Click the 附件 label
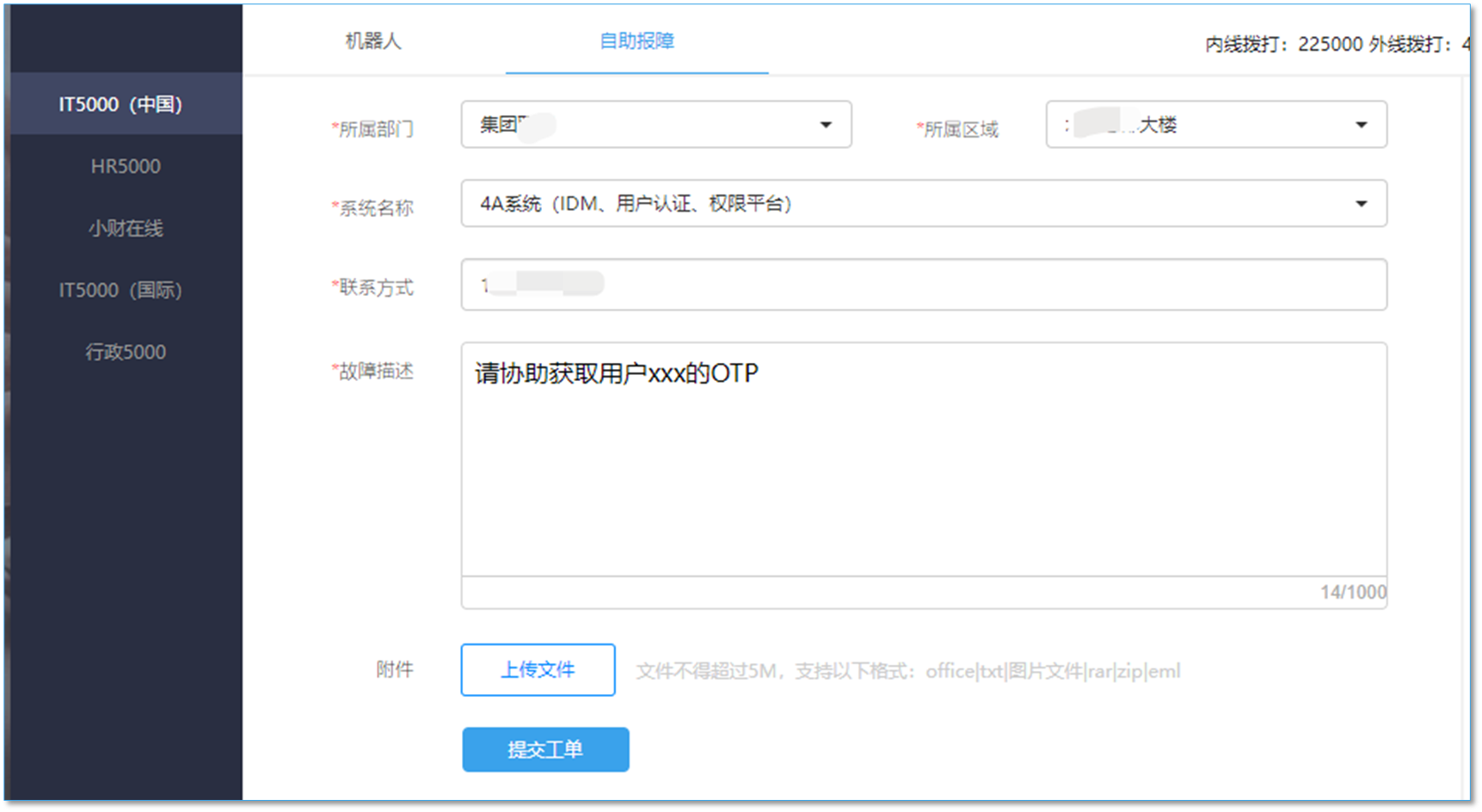This screenshot has height=812, width=1482. click(395, 669)
